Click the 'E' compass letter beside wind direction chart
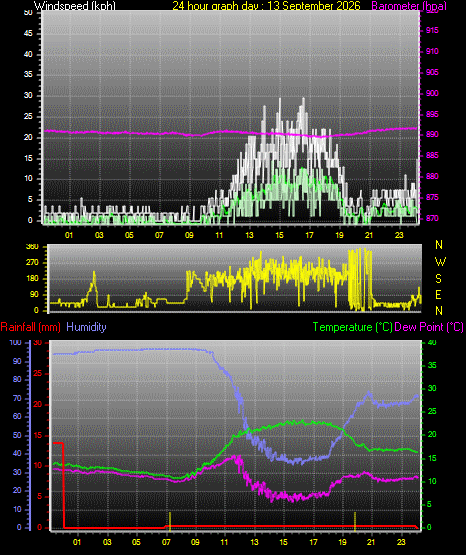This screenshot has width=466, height=555. pos(438,294)
